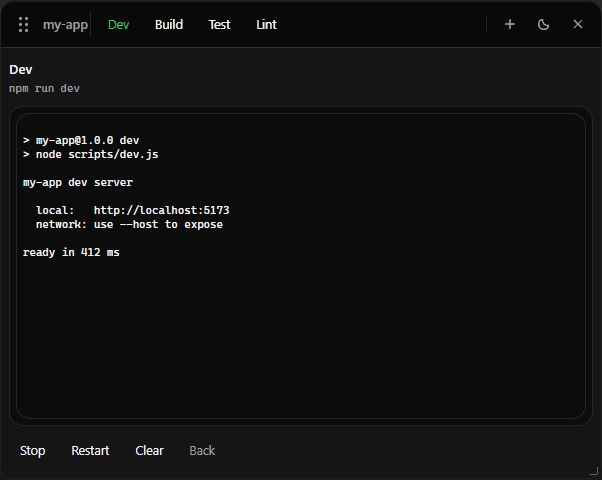The height and width of the screenshot is (480, 602).
Task: Open the Lint tab
Action: tap(266, 25)
